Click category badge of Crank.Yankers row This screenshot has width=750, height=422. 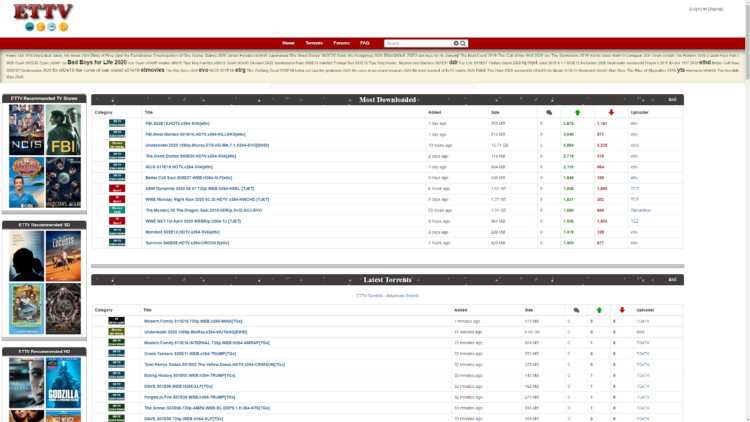116,354
